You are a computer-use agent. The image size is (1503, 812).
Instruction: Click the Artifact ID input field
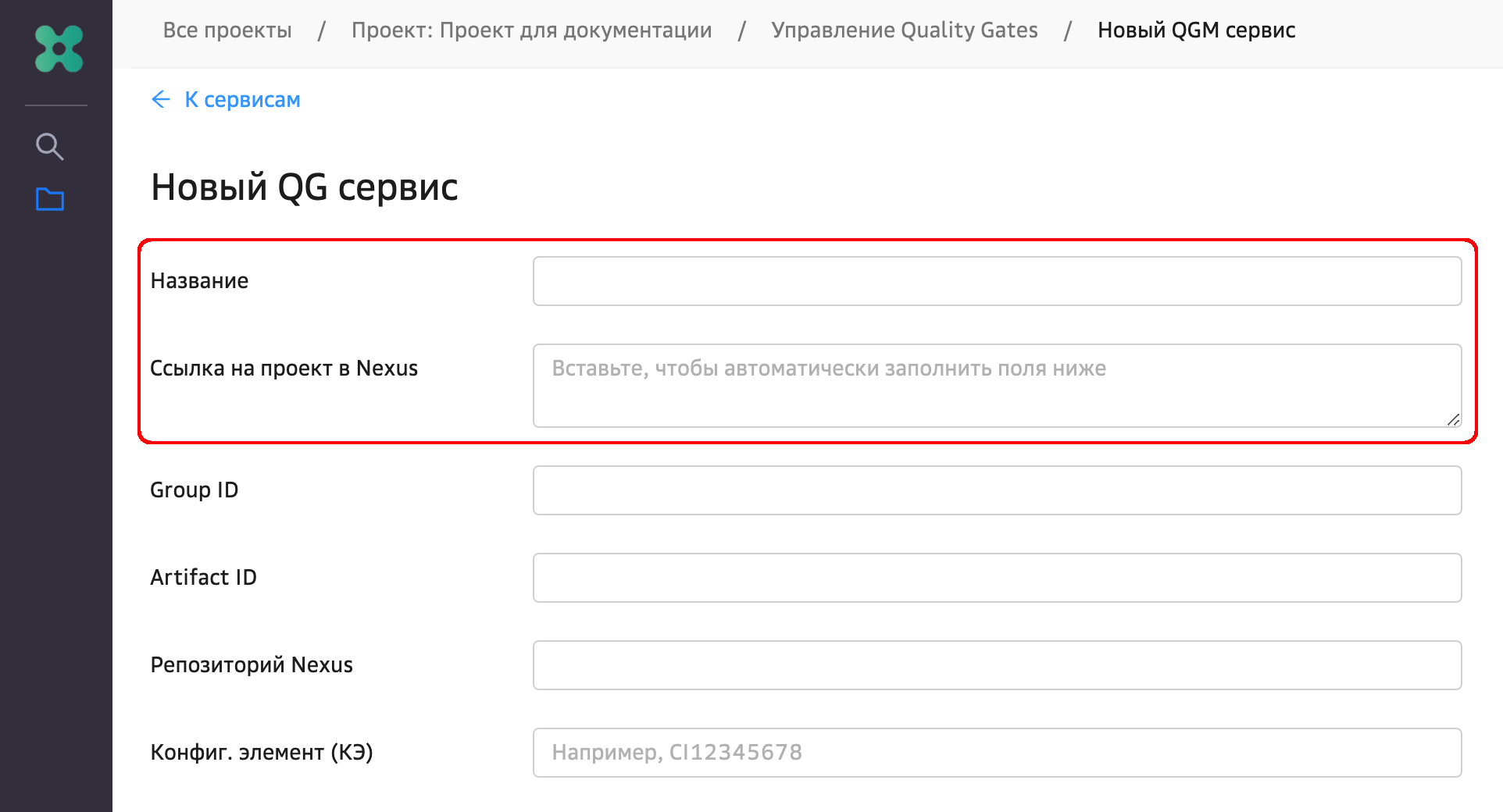tap(997, 578)
